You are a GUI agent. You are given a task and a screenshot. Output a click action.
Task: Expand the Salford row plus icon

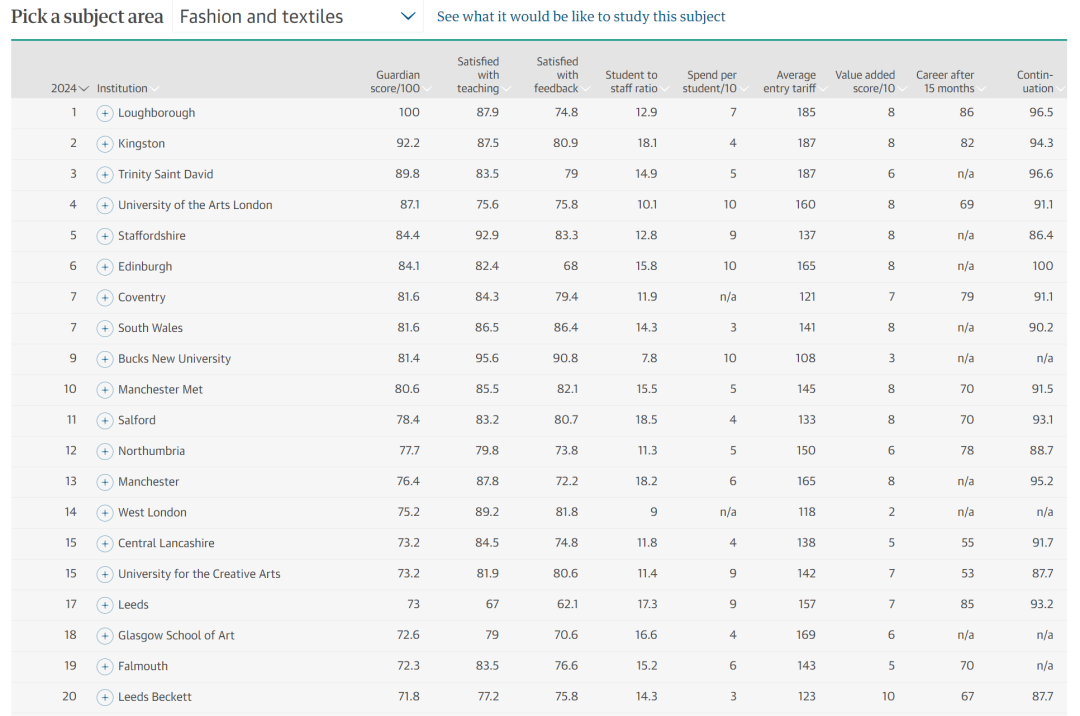(105, 421)
